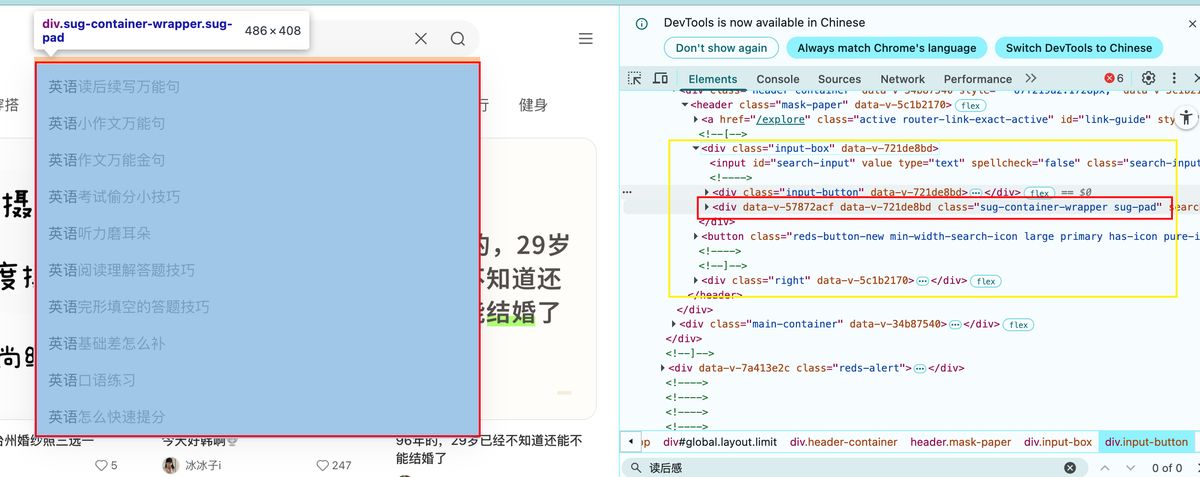This screenshot has height=477, width=1200.
Task: Choose suggestion 英语作文万能金句
Action: coord(258,160)
